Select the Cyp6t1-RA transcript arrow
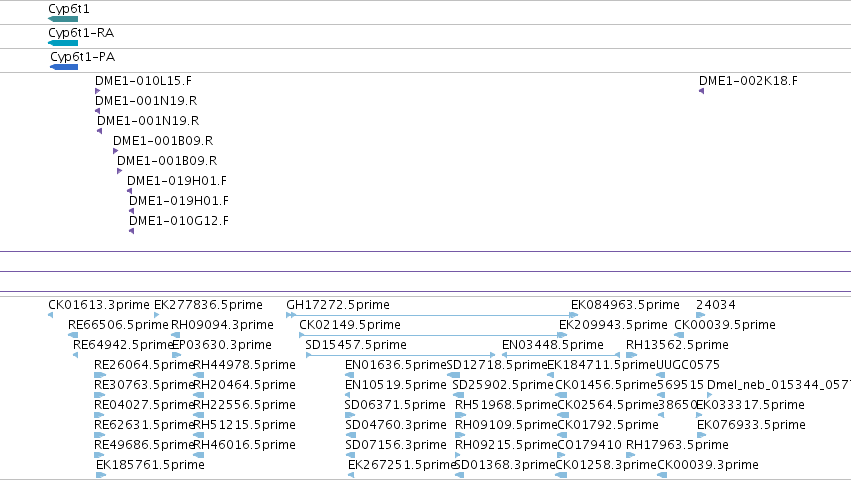Viewport: 851px width, 480px height. click(x=63, y=43)
